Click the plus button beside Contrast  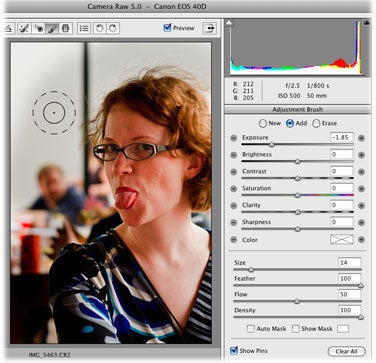point(361,172)
